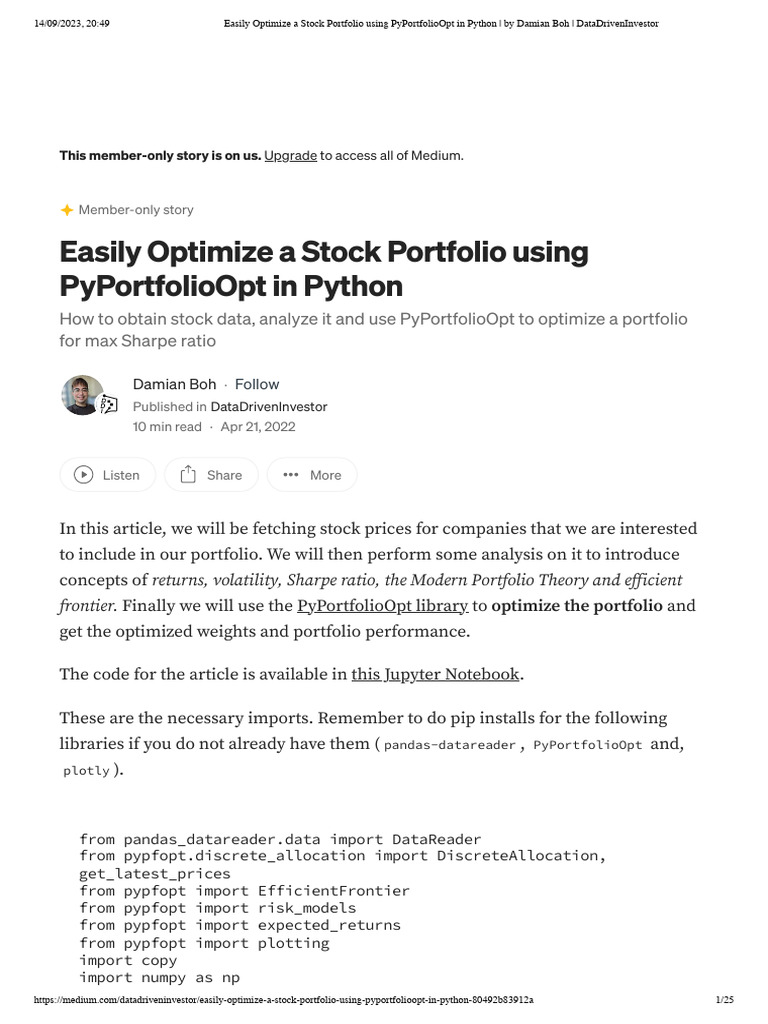This screenshot has height=1024, width=768.
Task: Click the More button label
Action: click(325, 475)
